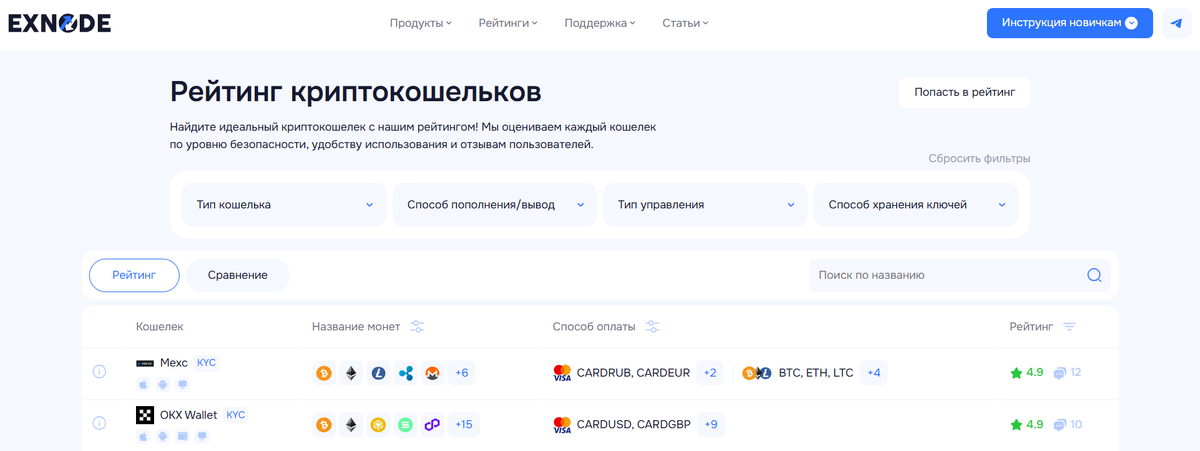Click the Apple platform icon under OKX Wallet
Image resolution: width=1200 pixels, height=451 pixels.
click(143, 436)
